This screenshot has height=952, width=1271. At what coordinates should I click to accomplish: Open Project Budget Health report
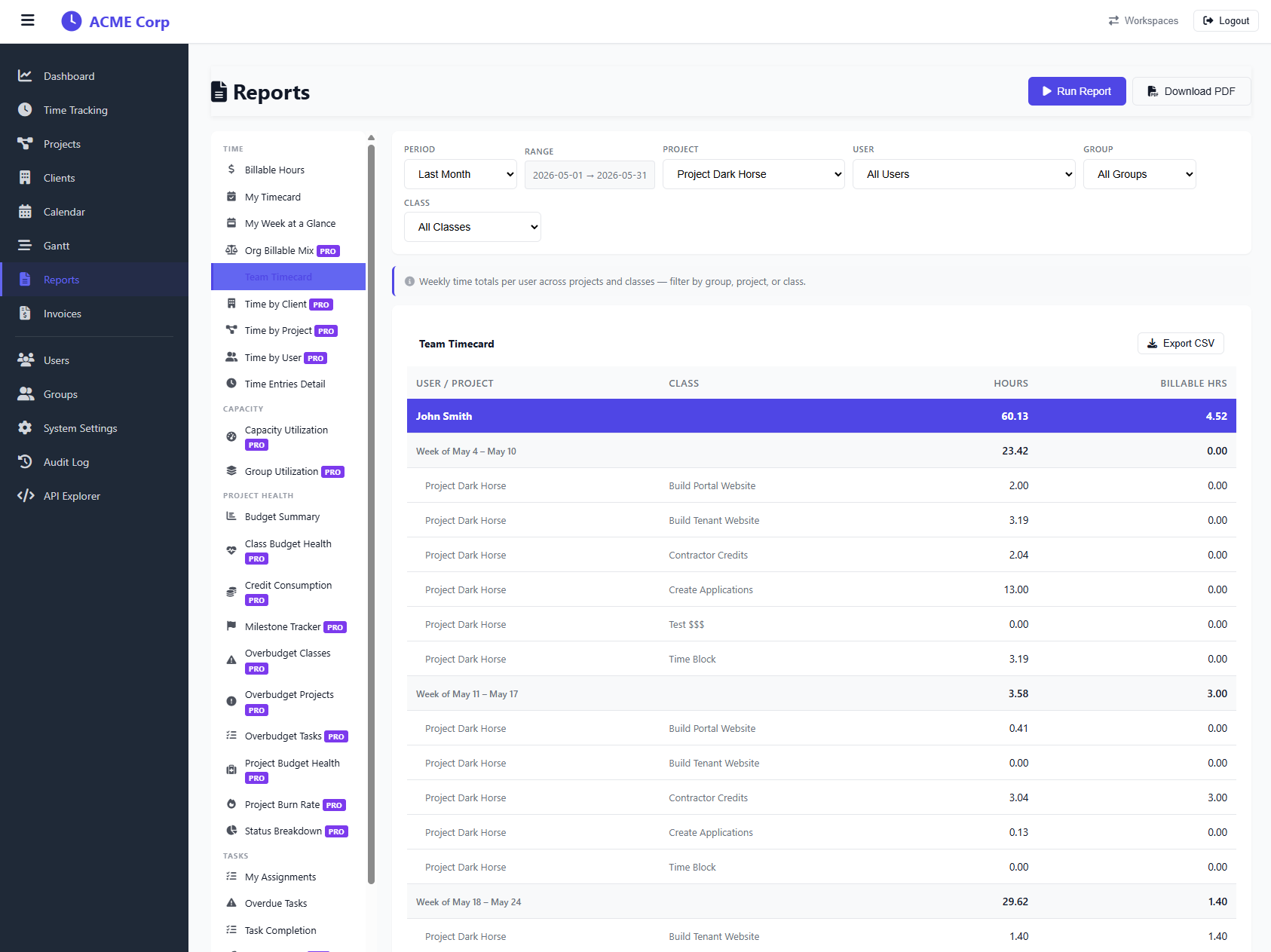[x=288, y=770]
